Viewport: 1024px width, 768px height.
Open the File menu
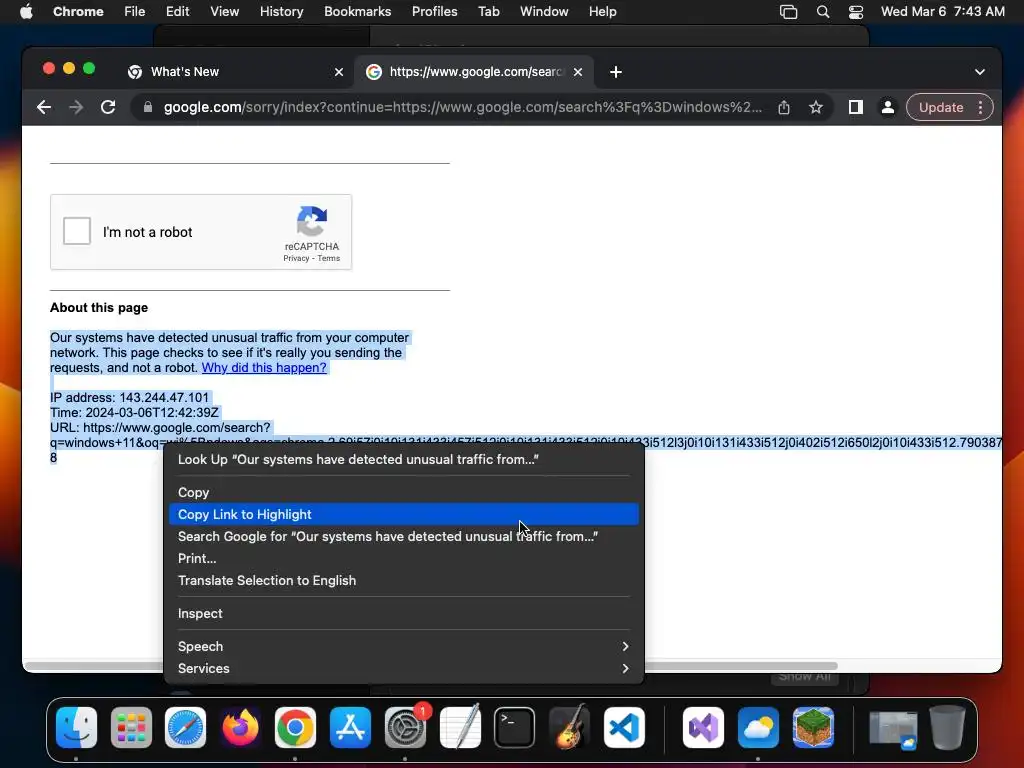coord(135,11)
